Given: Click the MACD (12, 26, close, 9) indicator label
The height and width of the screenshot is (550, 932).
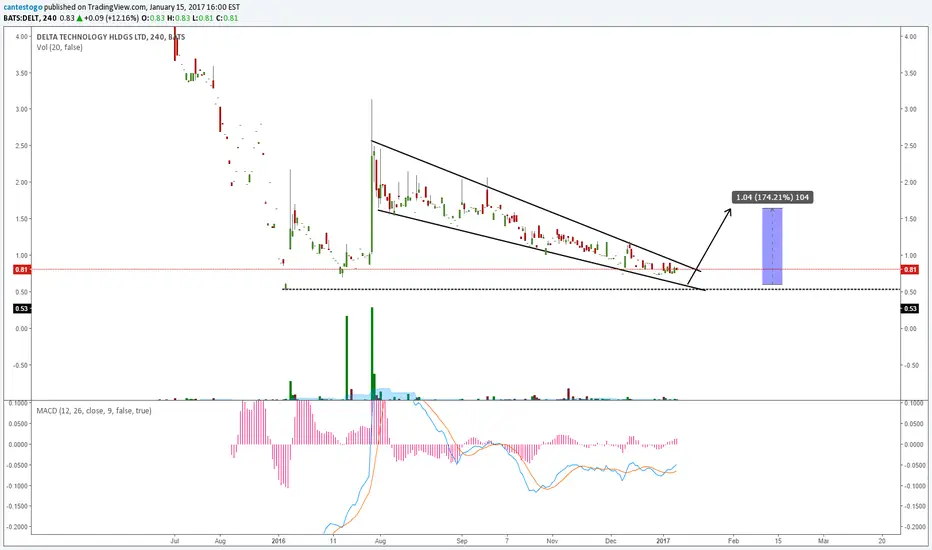Looking at the screenshot, I should point(94,411).
